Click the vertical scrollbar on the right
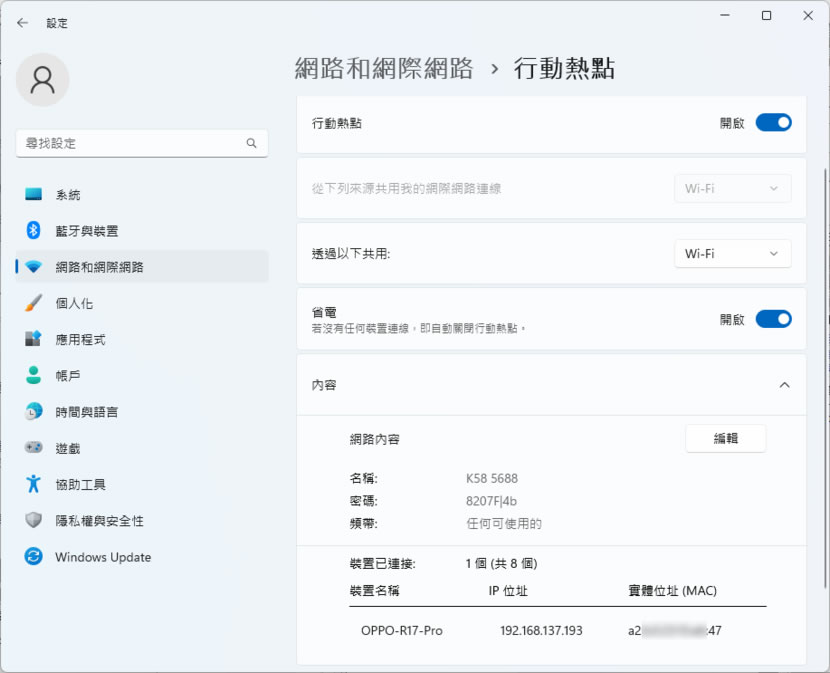The image size is (830, 673). [x=825, y=378]
